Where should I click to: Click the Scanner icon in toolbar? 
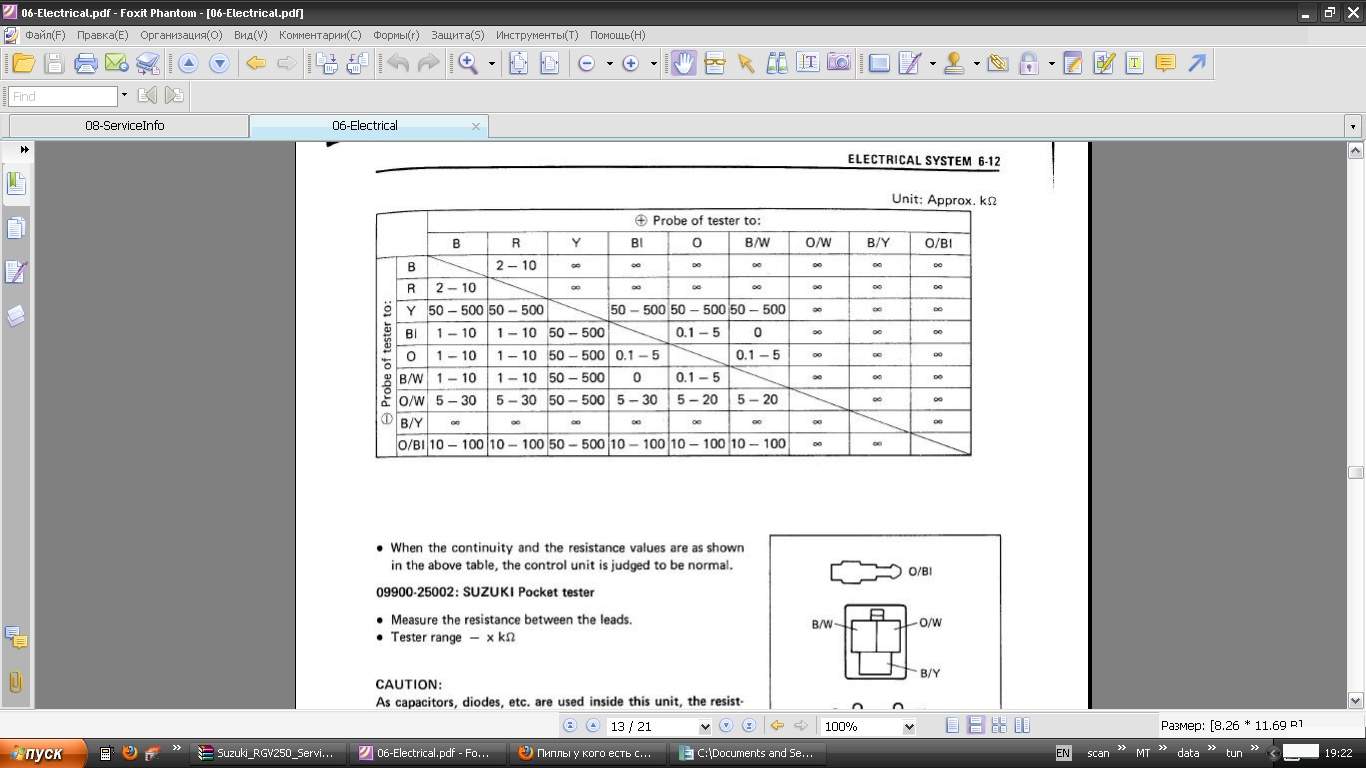coord(147,64)
